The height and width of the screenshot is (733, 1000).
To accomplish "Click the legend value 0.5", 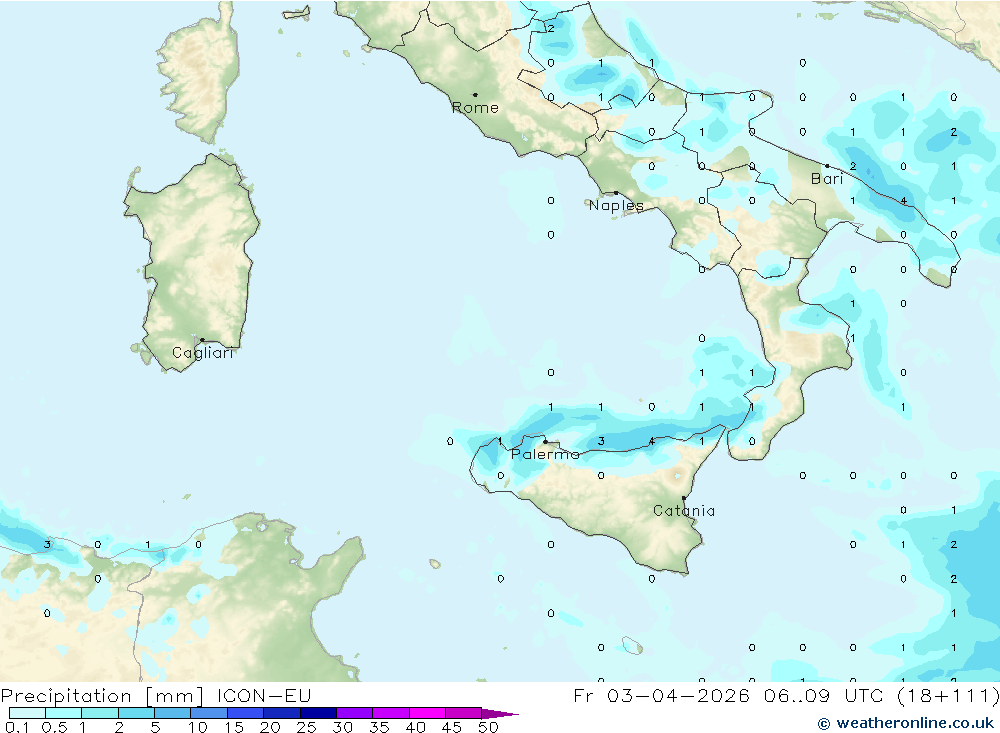I will point(55,727).
